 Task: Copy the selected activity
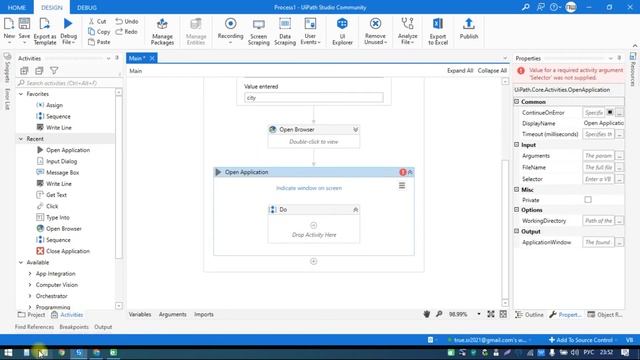click(x=99, y=31)
